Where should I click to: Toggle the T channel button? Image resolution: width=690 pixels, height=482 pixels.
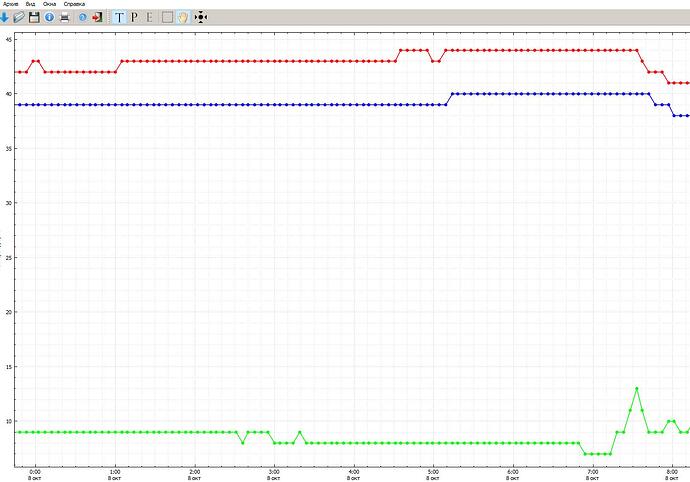[x=119, y=18]
